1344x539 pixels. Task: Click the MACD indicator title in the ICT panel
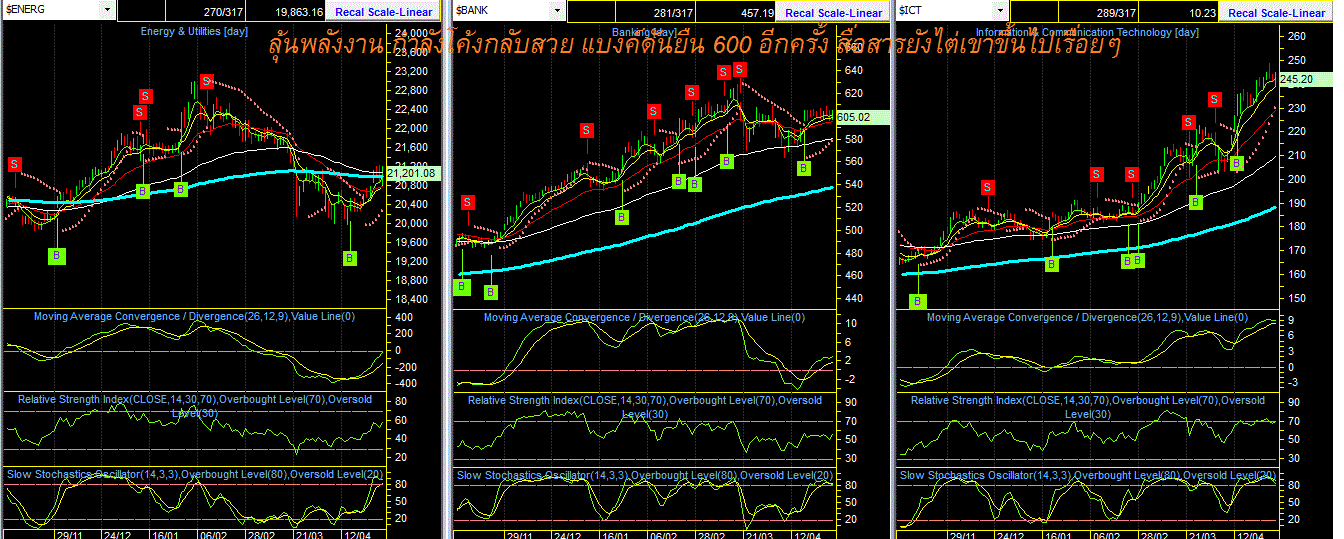point(1087,317)
